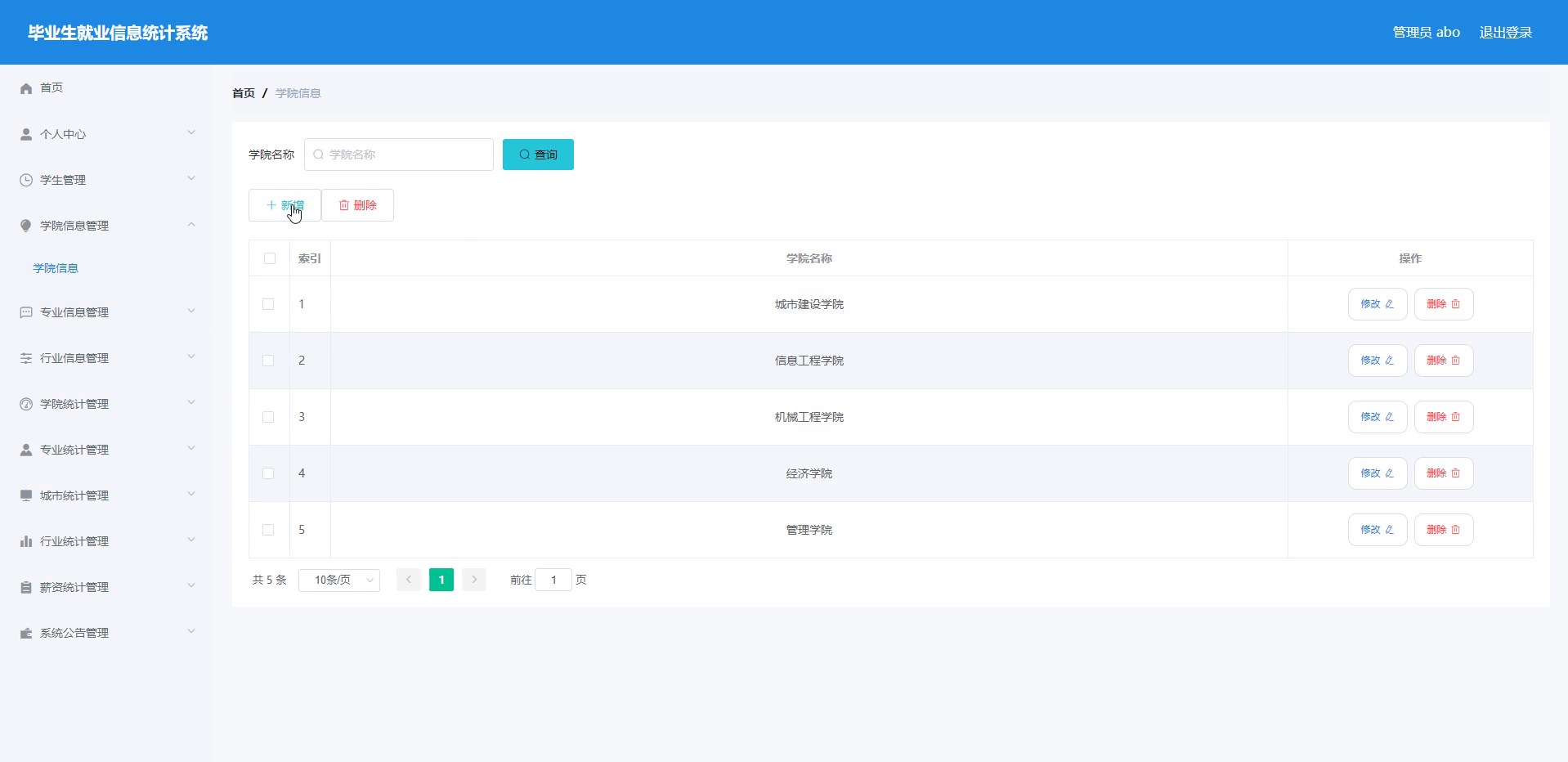The image size is (1568, 762).
Task: Check the box for 经济学院 row
Action: coord(268,473)
